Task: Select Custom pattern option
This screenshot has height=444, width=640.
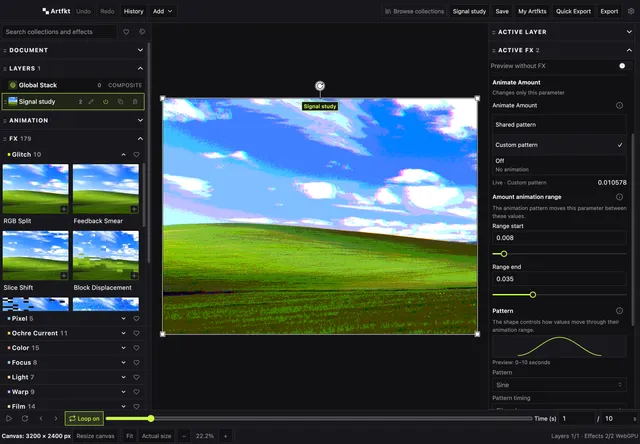Action: (x=559, y=145)
